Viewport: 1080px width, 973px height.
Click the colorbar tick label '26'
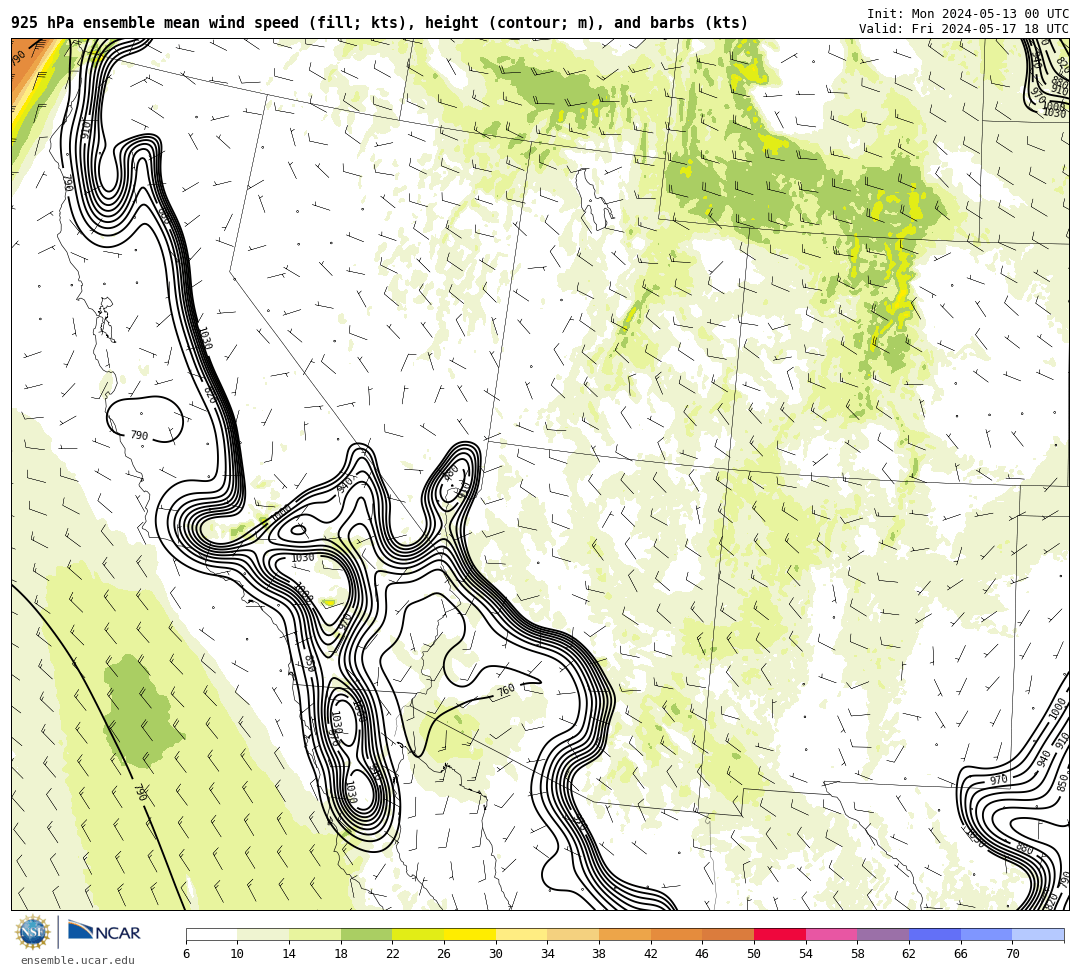click(444, 954)
